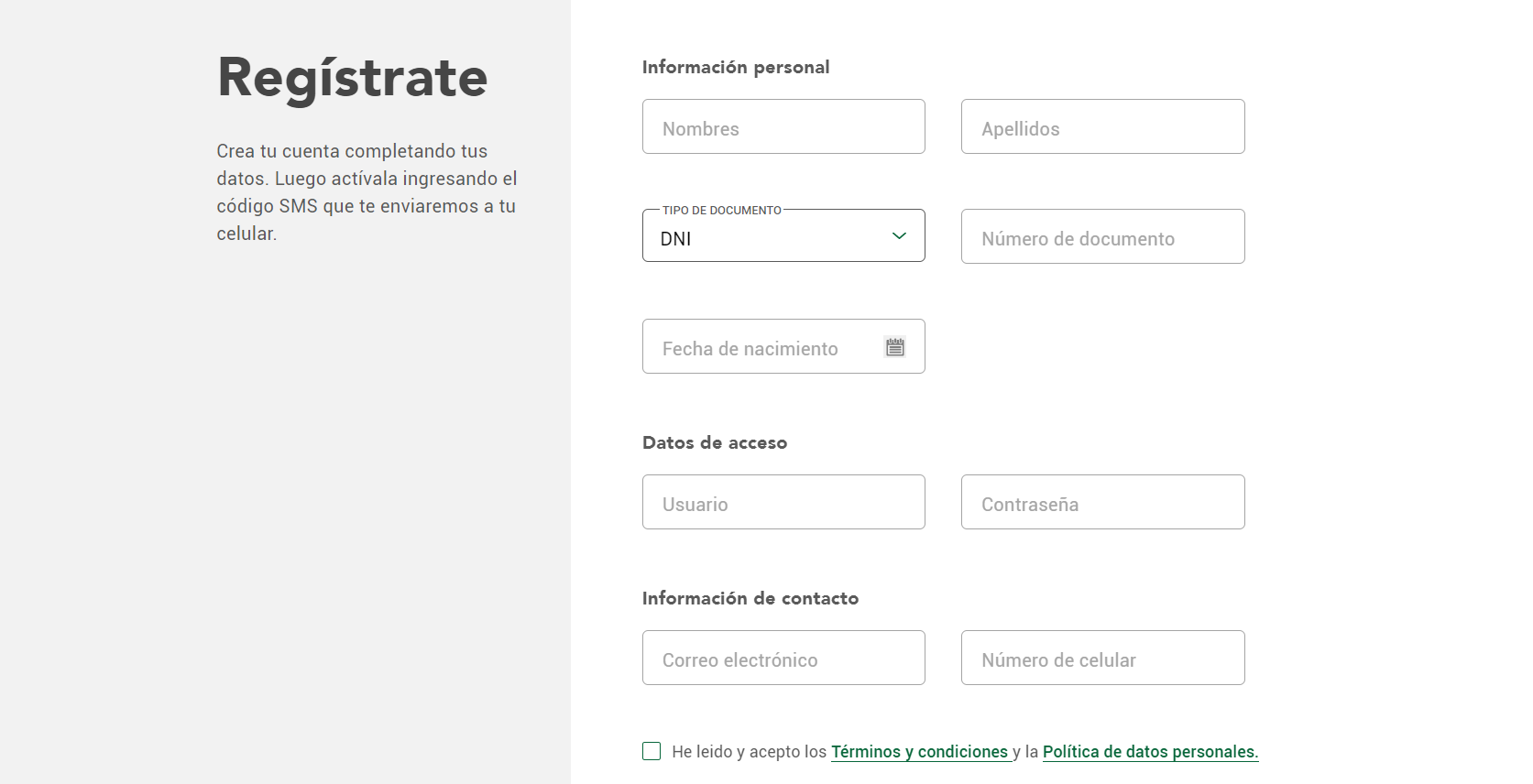This screenshot has height=784, width=1533.
Task: Select the Número de documento field
Action: 1102,236
